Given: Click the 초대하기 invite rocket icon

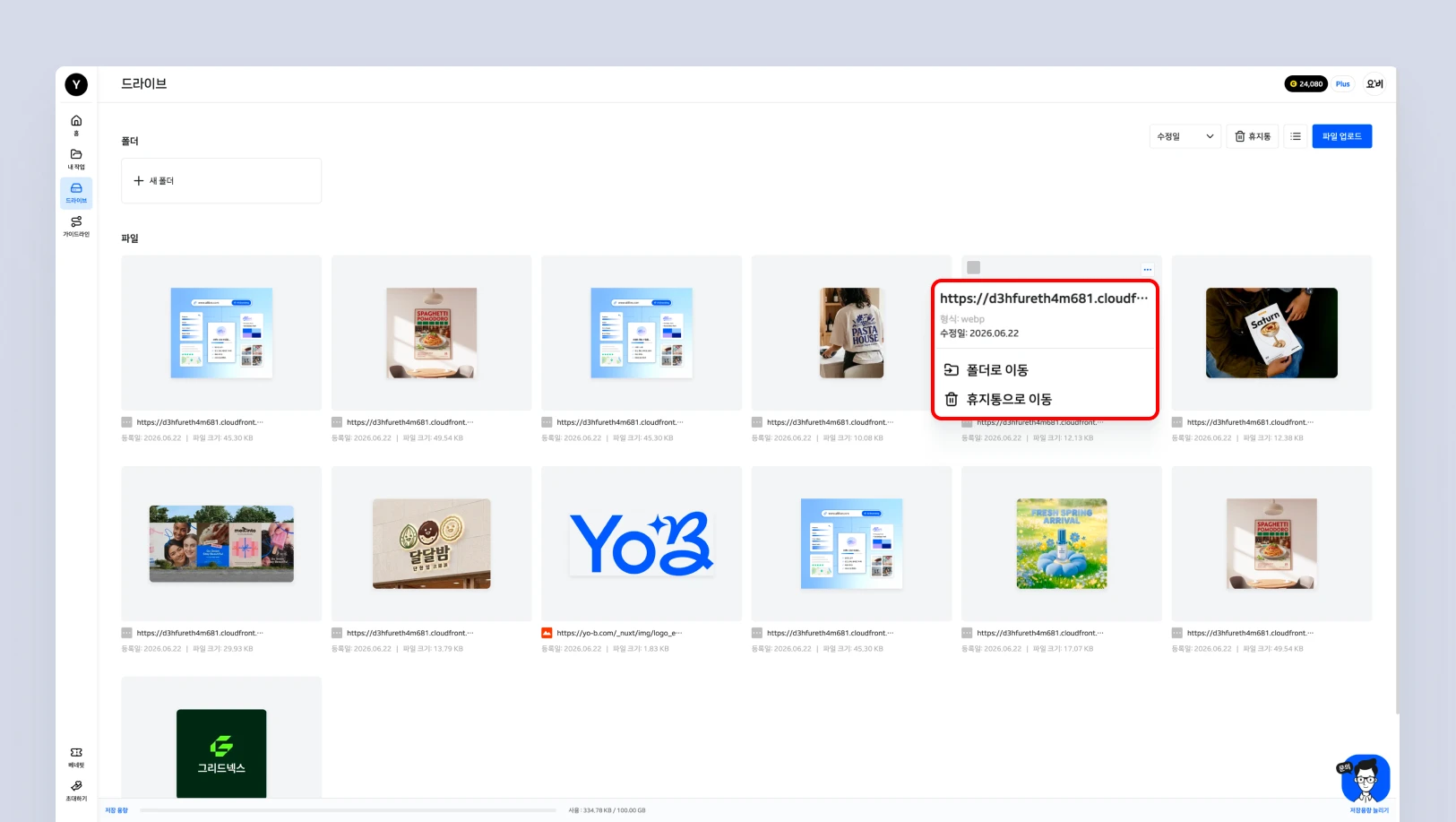Looking at the screenshot, I should (76, 790).
